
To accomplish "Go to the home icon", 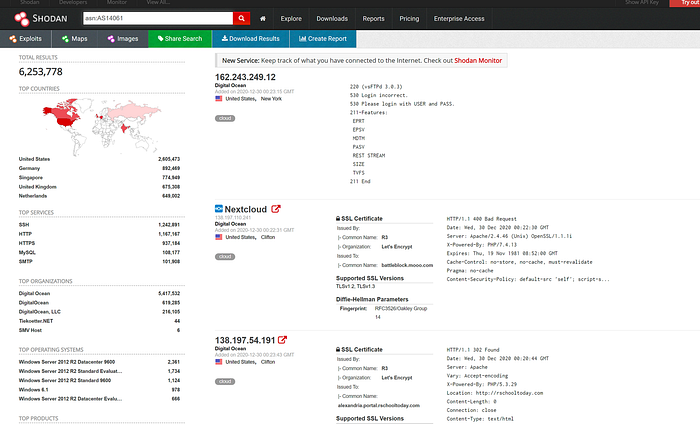I will 263,19.
